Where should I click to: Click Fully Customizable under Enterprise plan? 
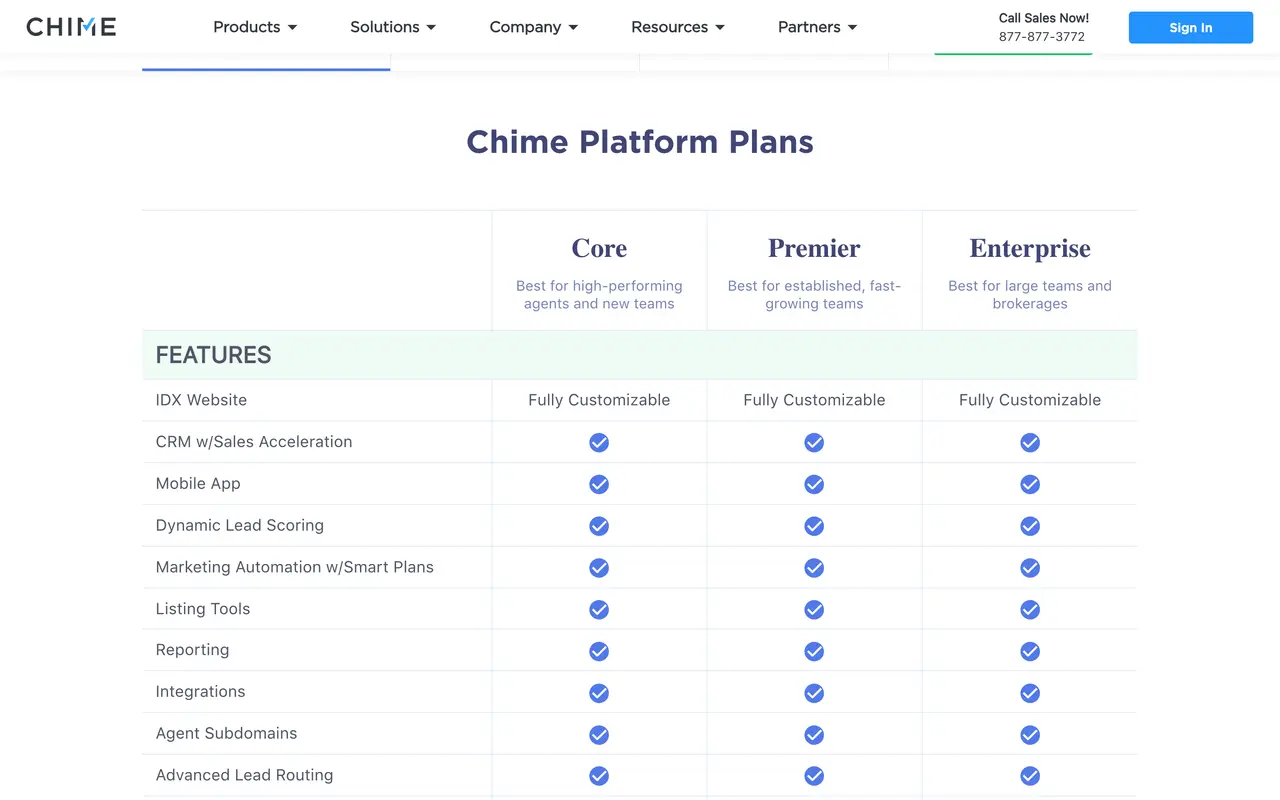click(1030, 400)
